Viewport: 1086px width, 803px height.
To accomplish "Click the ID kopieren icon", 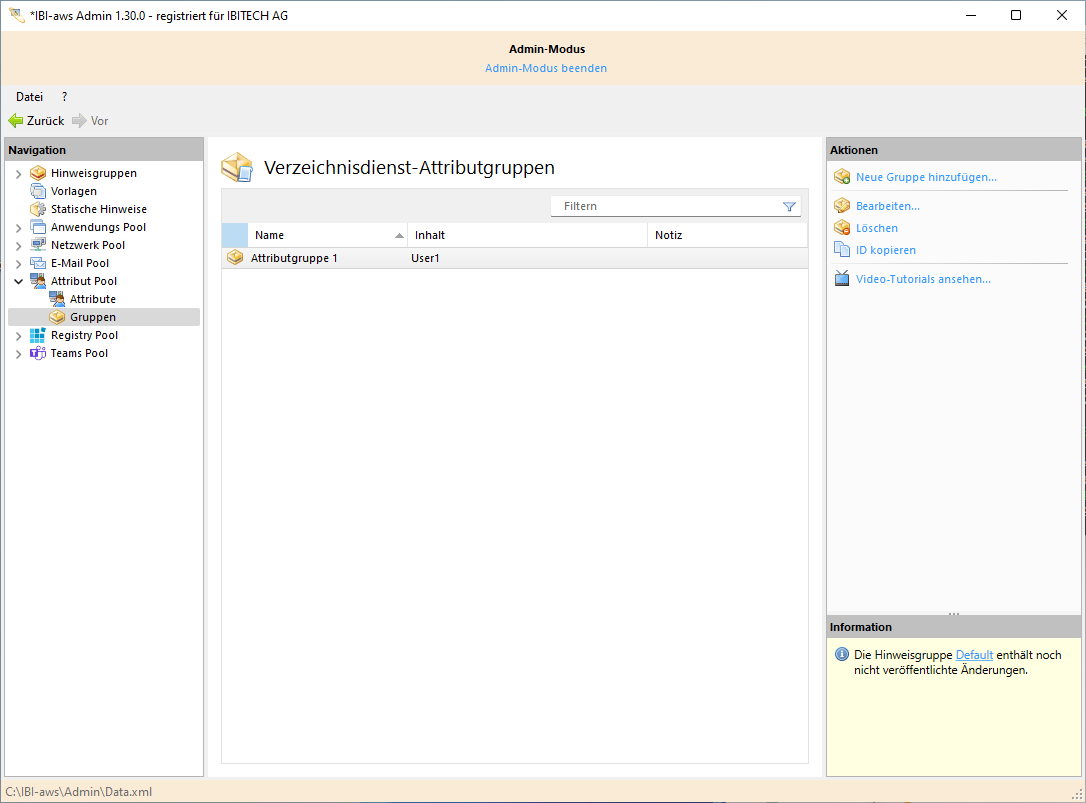I will [x=841, y=250].
